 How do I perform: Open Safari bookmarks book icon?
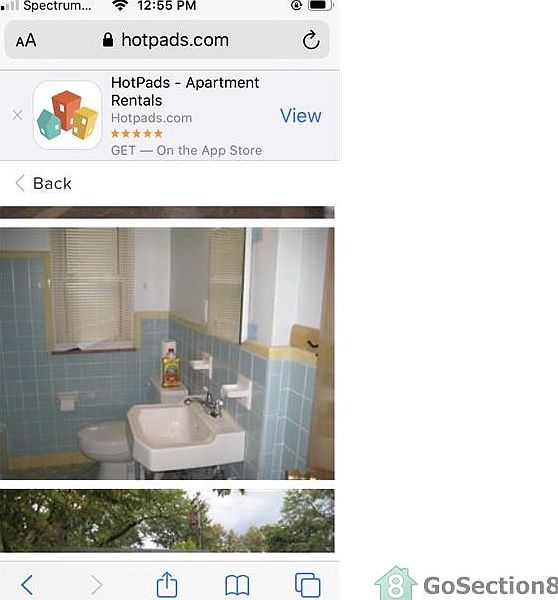(x=237, y=585)
